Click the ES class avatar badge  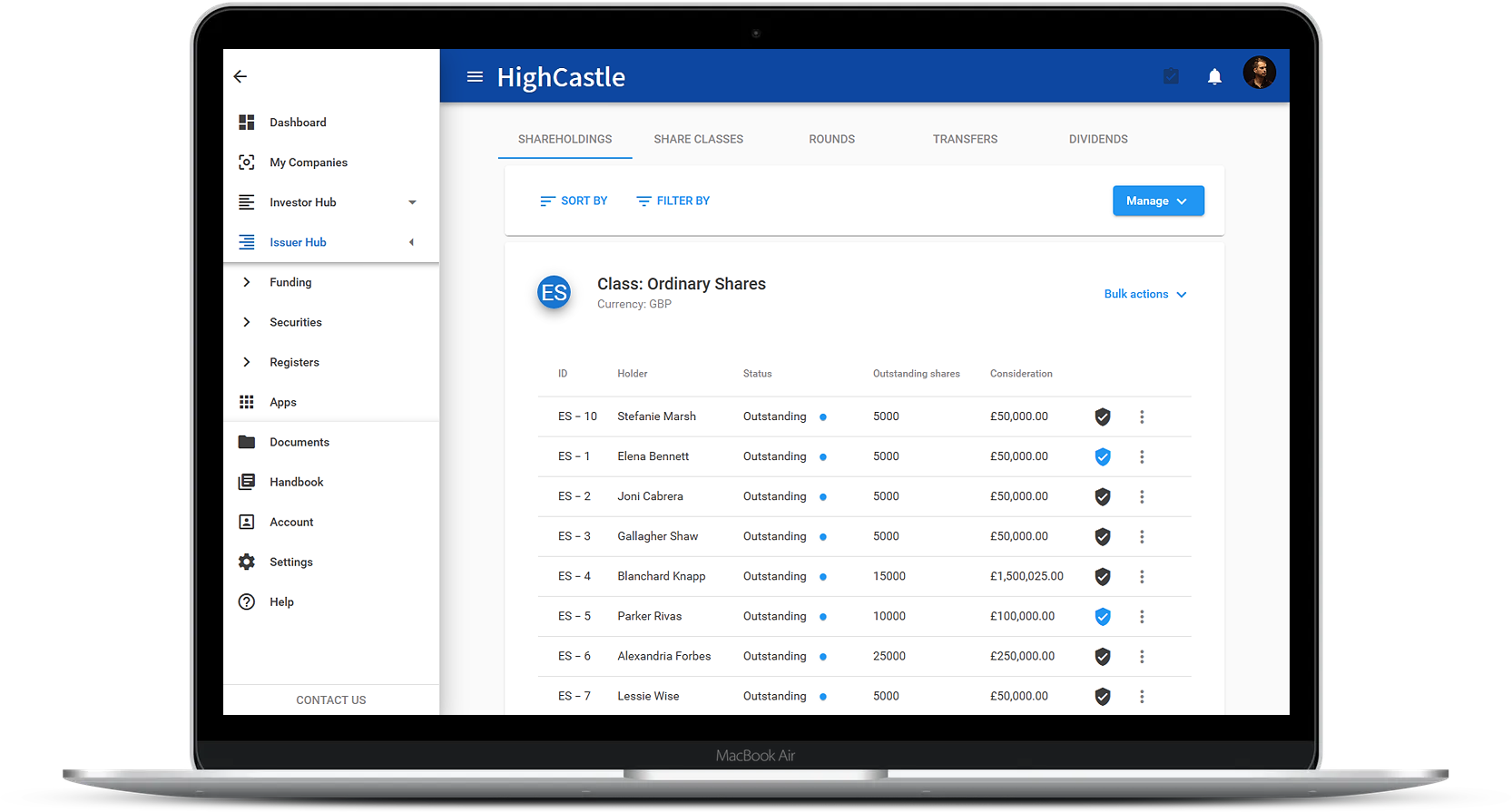[x=554, y=292]
